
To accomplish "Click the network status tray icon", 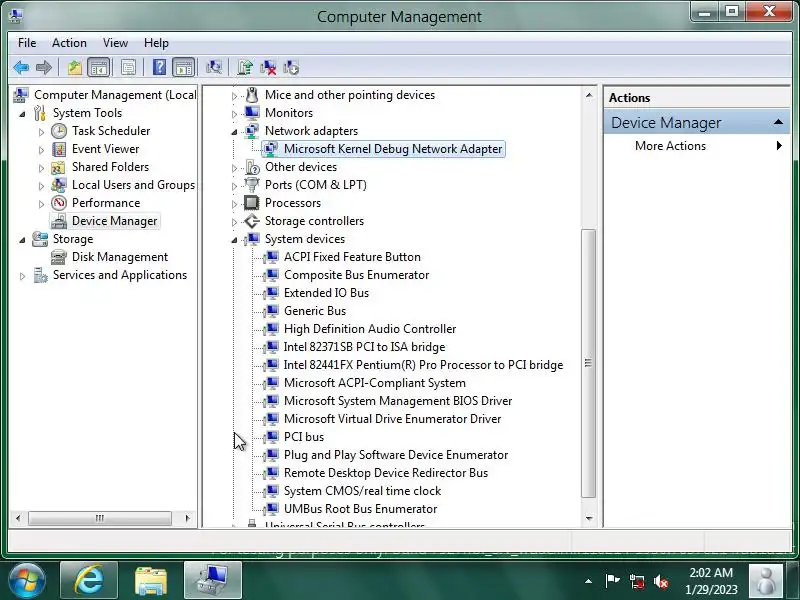I will 637,581.
